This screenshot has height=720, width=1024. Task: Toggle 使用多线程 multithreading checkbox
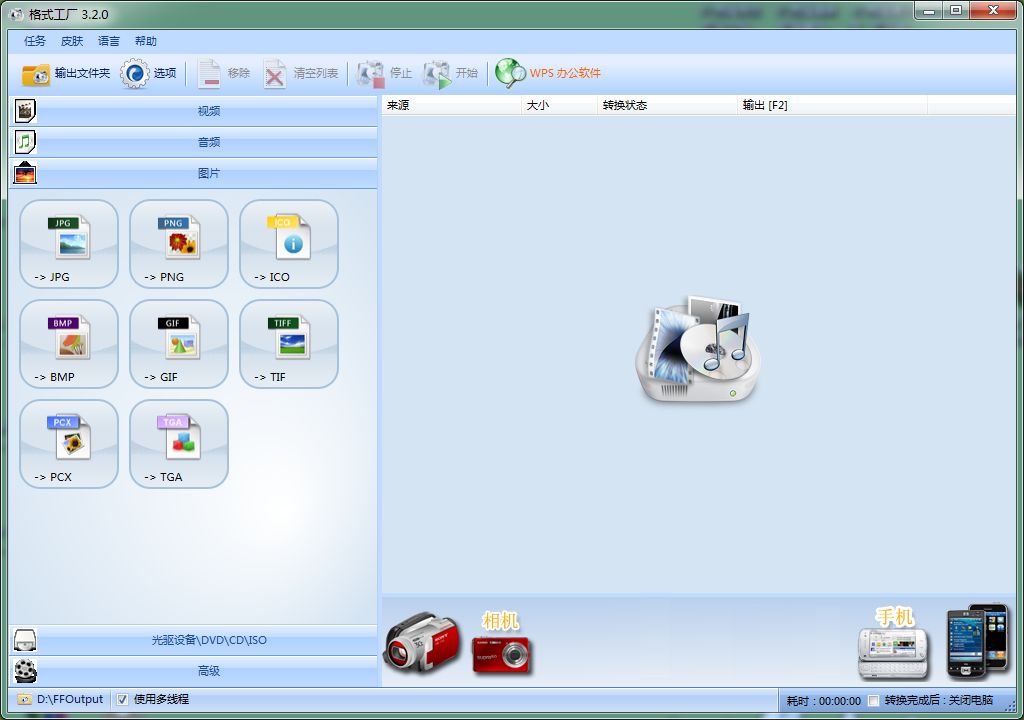[122, 700]
